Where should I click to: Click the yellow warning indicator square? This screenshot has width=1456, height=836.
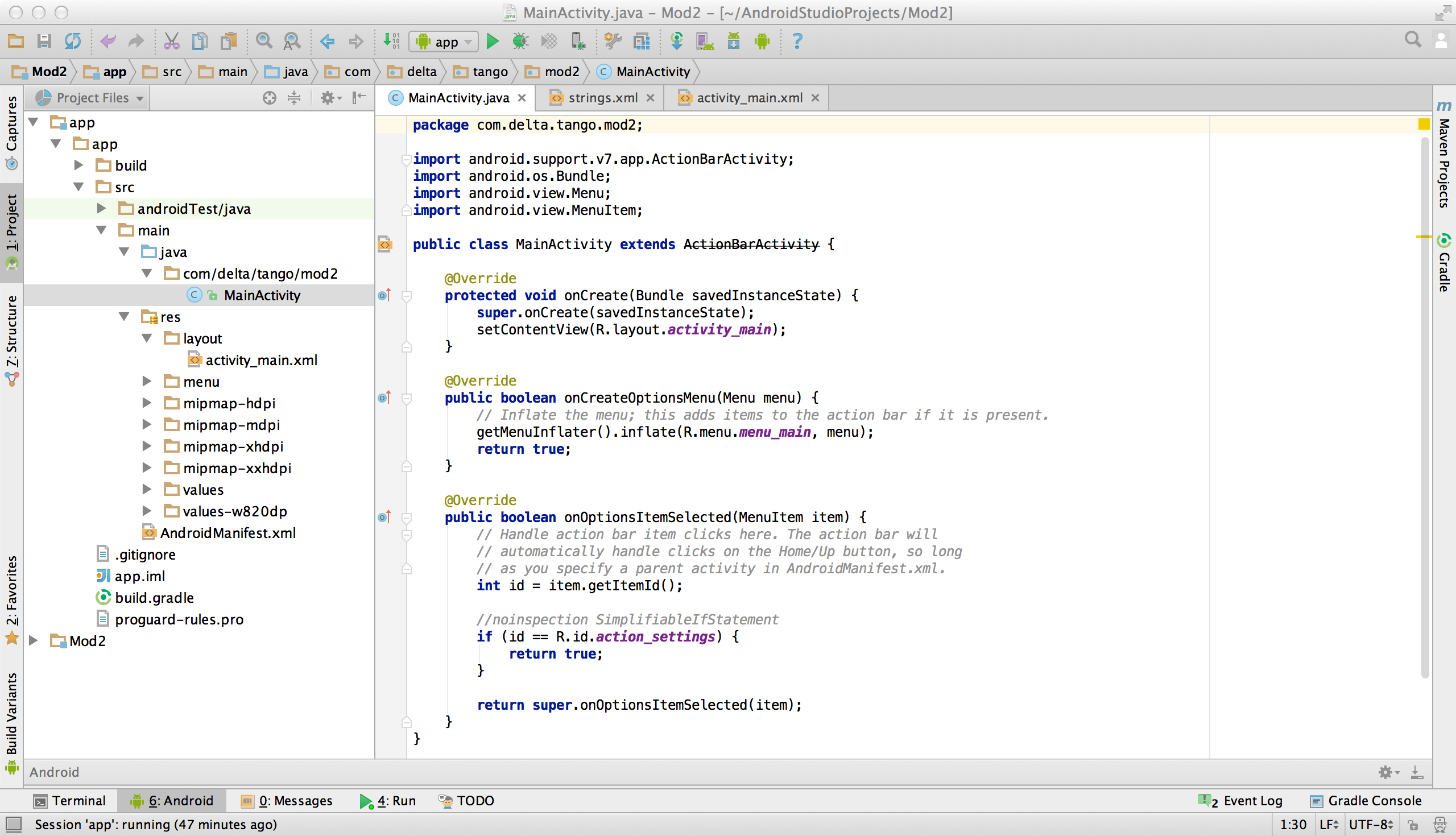tap(1423, 124)
